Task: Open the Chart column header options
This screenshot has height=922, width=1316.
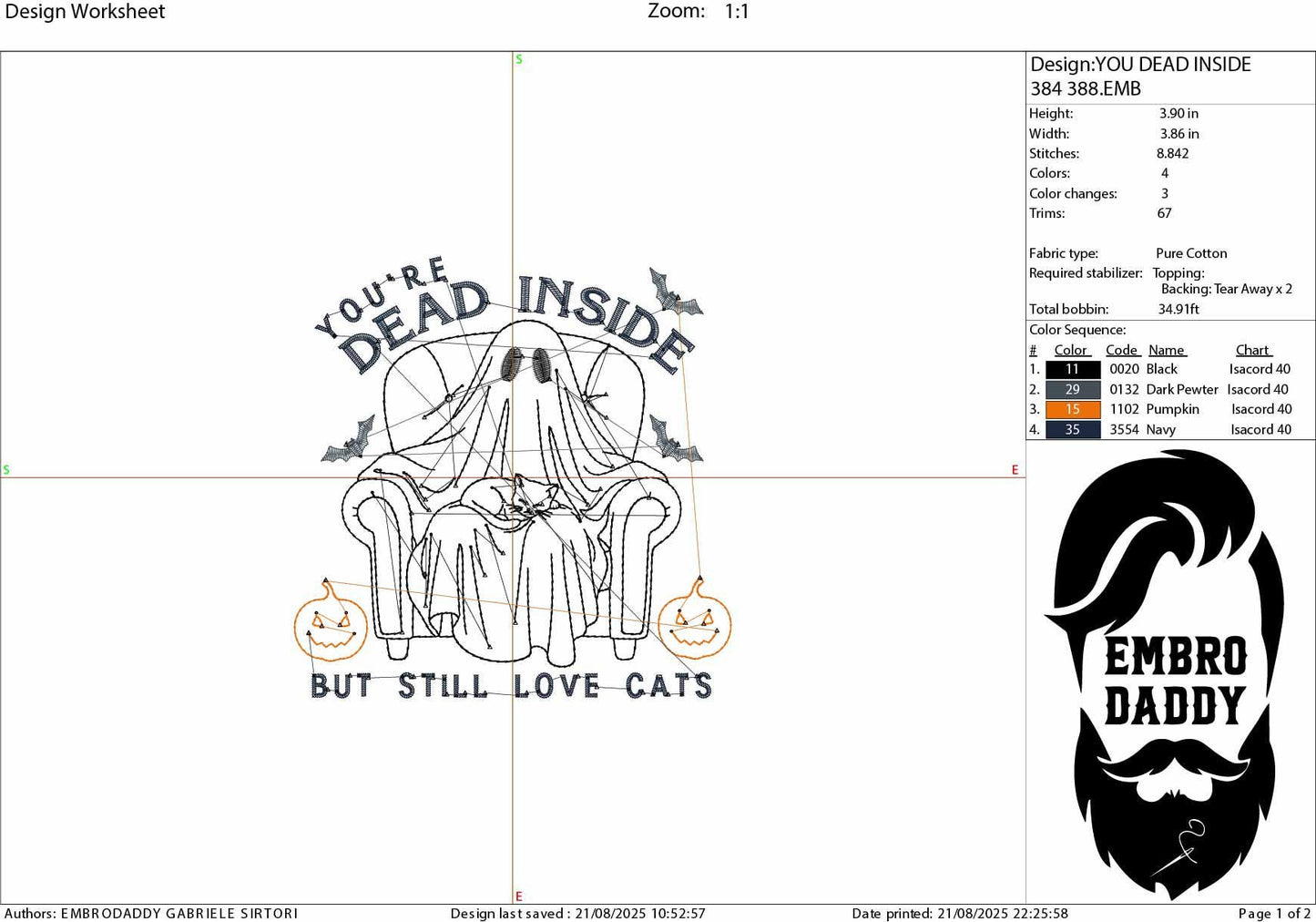Action: (x=1254, y=349)
